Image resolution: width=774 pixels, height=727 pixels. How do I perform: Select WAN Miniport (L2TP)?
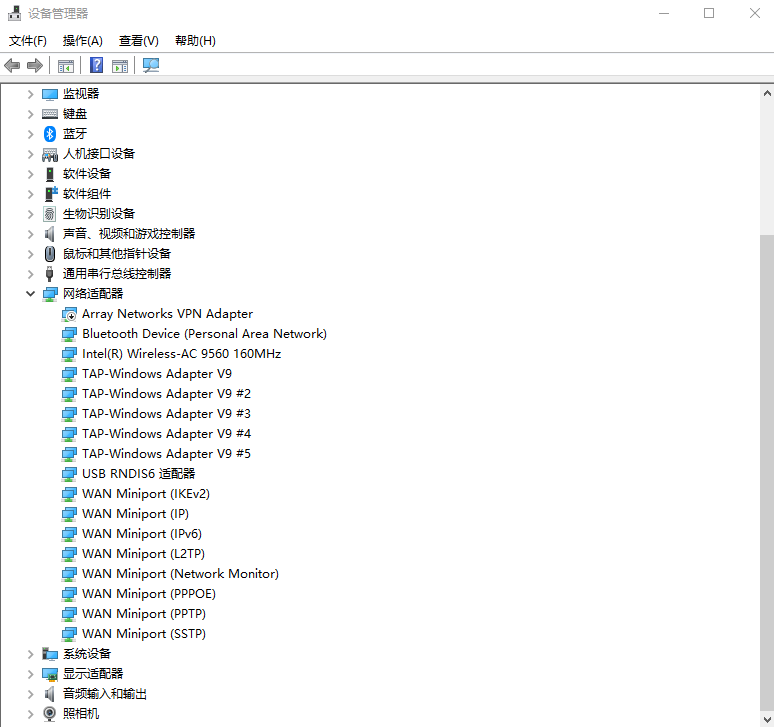click(x=144, y=554)
